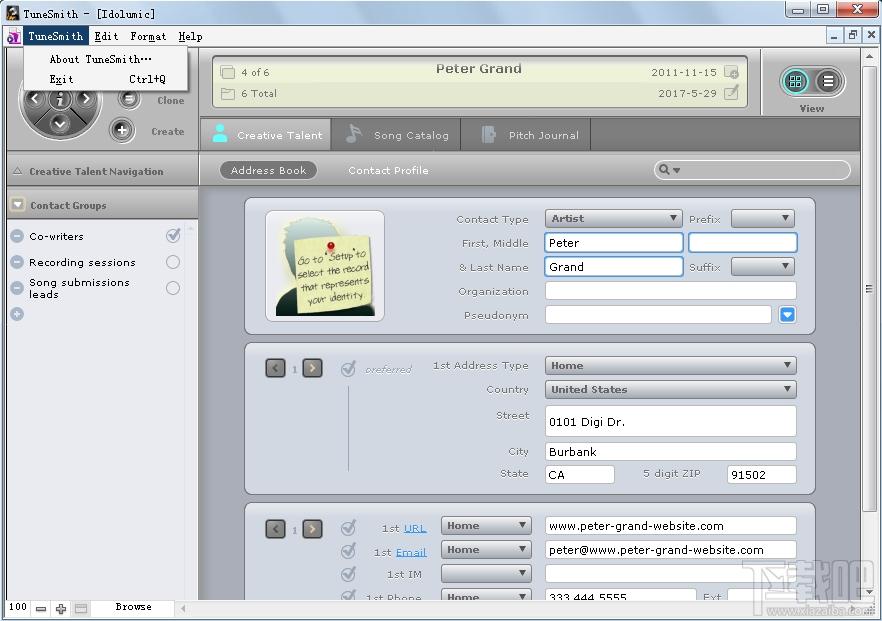The image size is (882, 621).
Task: Add a new contact group plus icon
Action: 17,314
